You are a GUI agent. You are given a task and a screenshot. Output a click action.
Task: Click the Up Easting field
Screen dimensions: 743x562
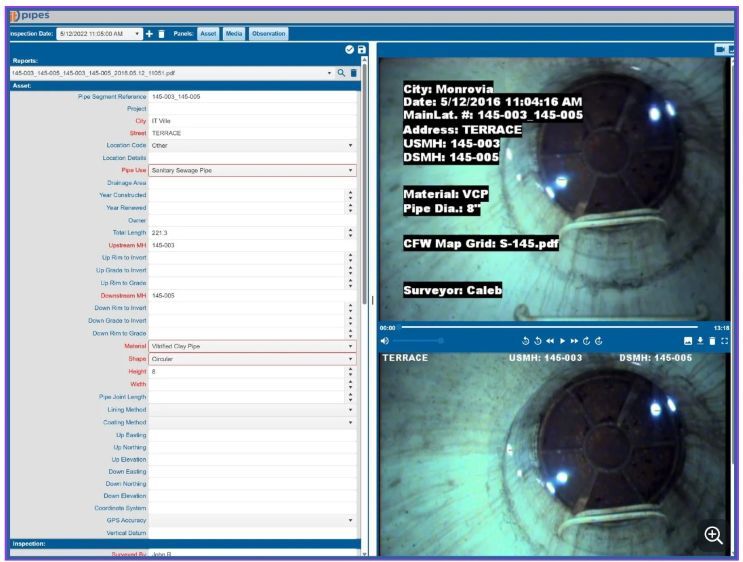(253, 435)
